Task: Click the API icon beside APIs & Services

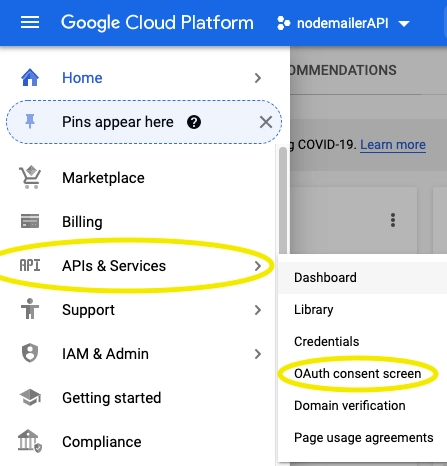Action: click(30, 266)
